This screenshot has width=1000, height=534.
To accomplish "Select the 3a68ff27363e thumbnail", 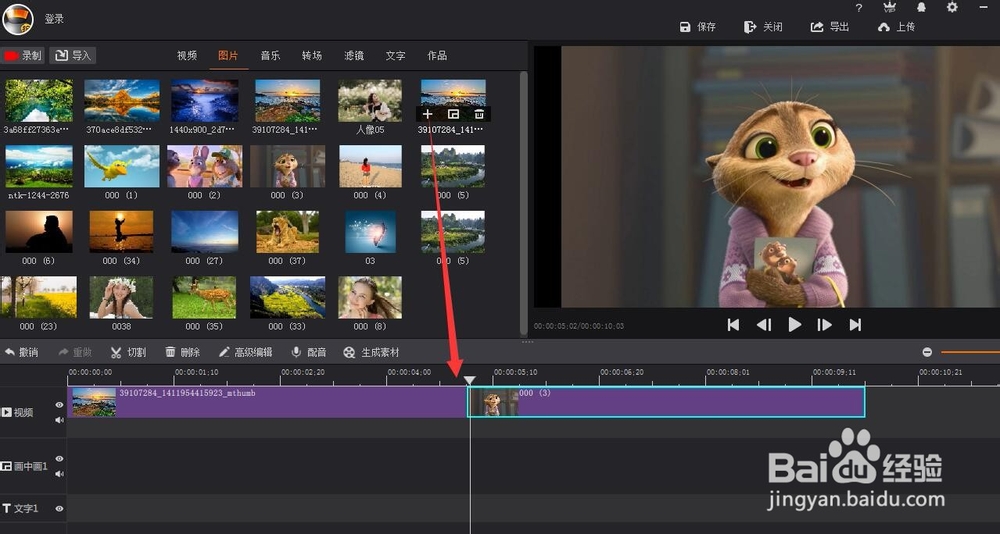I will [39, 100].
